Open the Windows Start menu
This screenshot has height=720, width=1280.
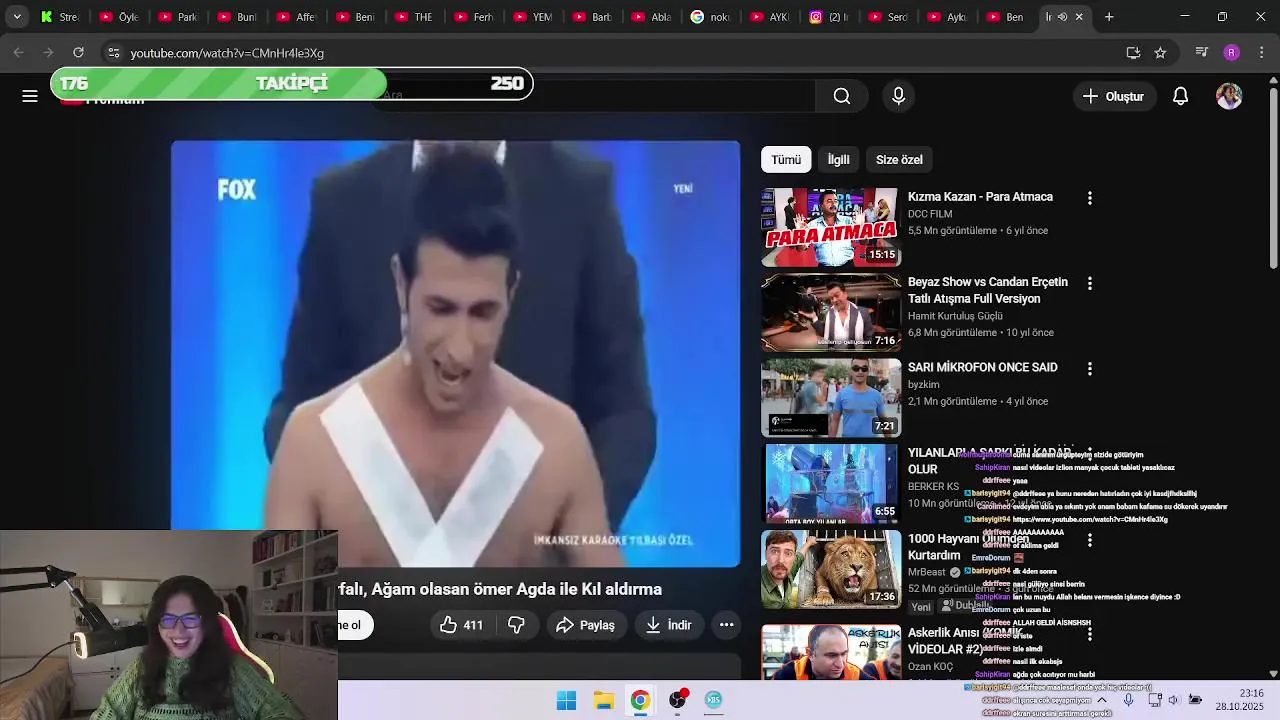tap(566, 700)
